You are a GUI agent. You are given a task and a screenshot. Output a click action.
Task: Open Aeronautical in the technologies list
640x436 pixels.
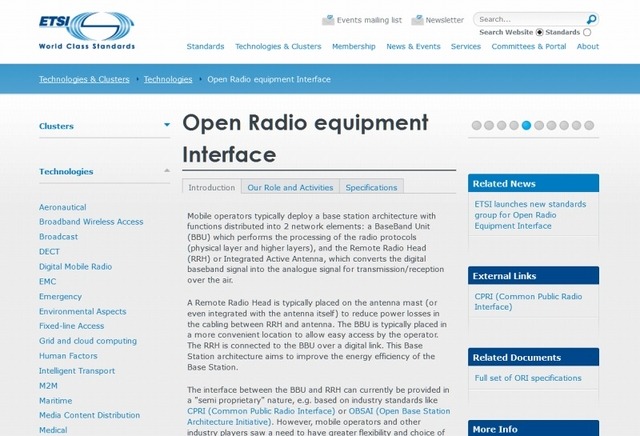(62, 207)
